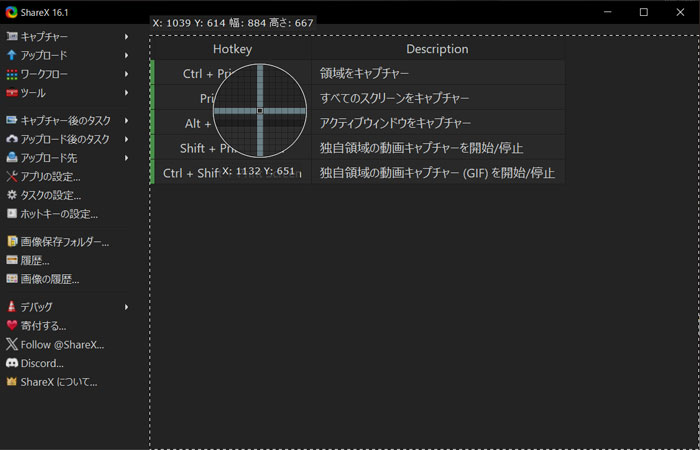The image size is (700, 450).
Task: Click the Tools (ツール) red toolbox icon
Action: 12,93
